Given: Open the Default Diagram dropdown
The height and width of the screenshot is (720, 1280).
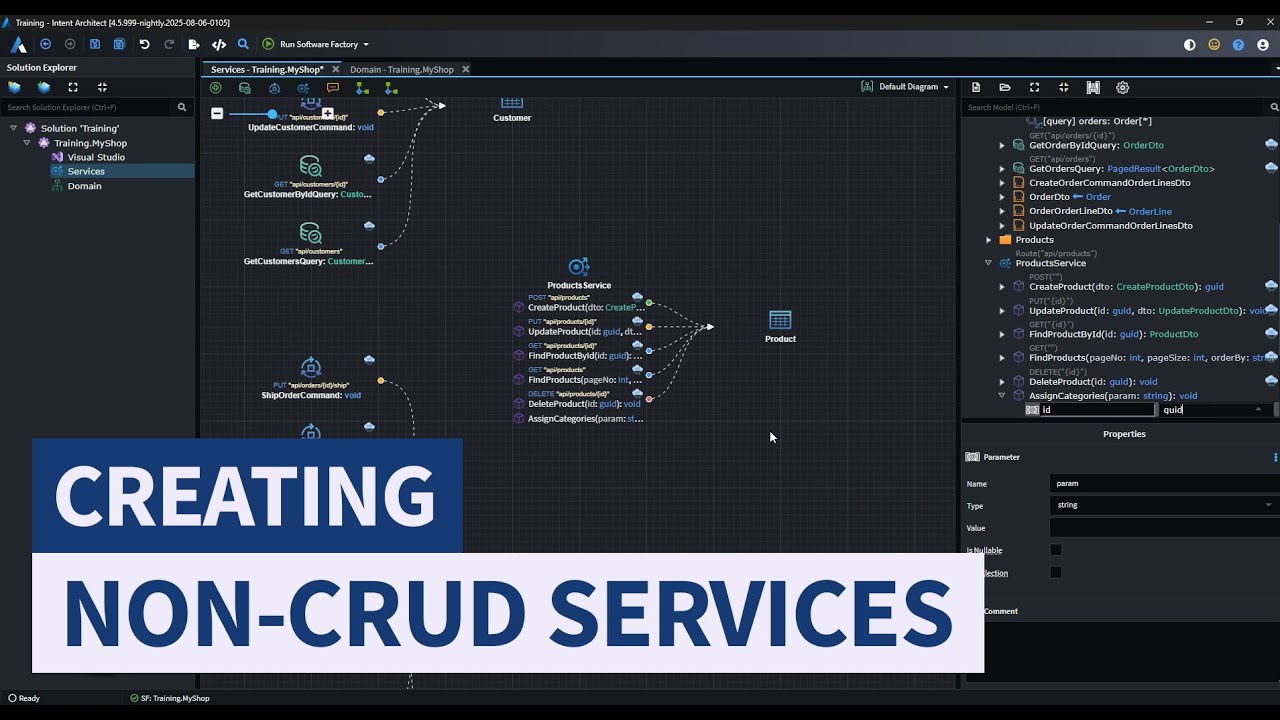Looking at the screenshot, I should [905, 87].
